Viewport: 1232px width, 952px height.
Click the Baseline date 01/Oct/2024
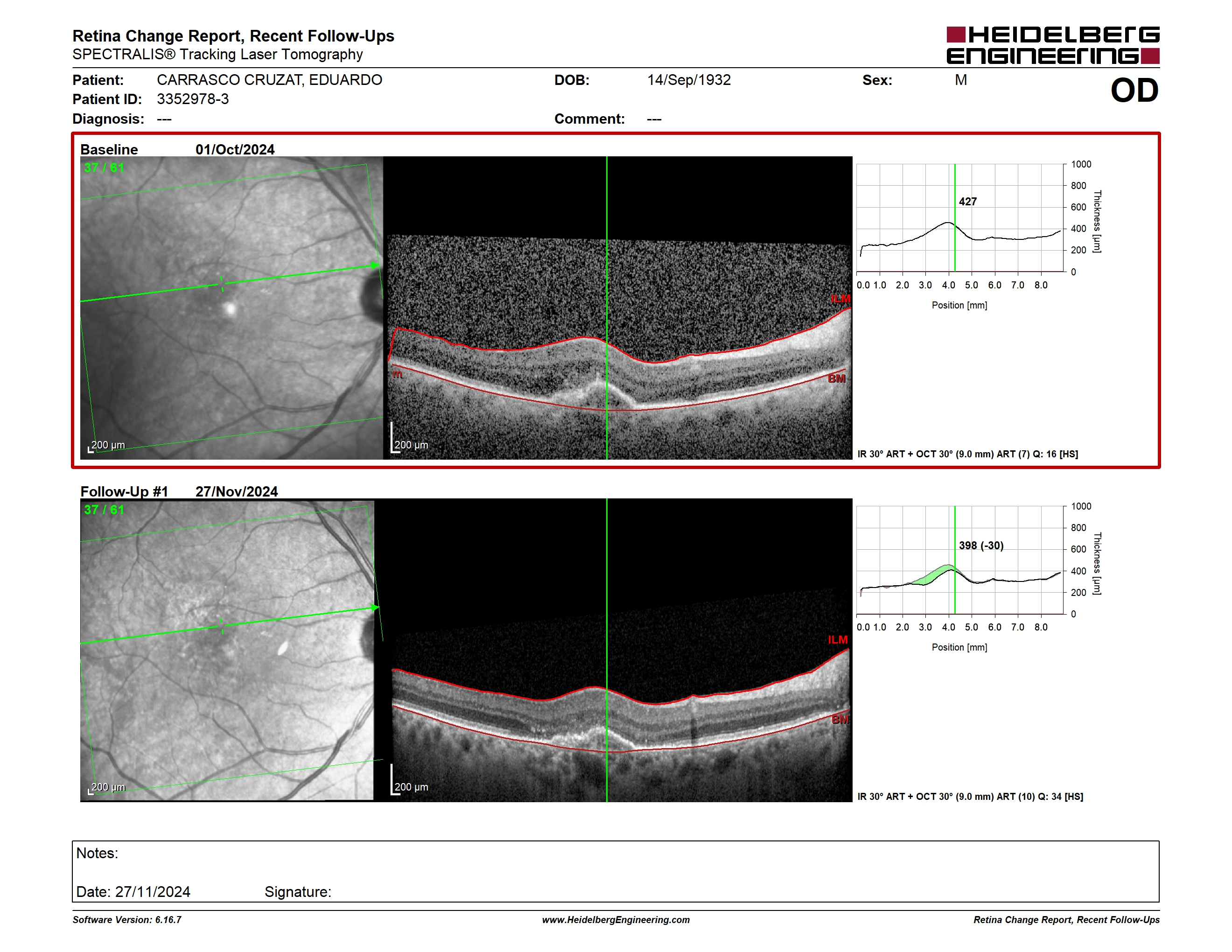(235, 149)
